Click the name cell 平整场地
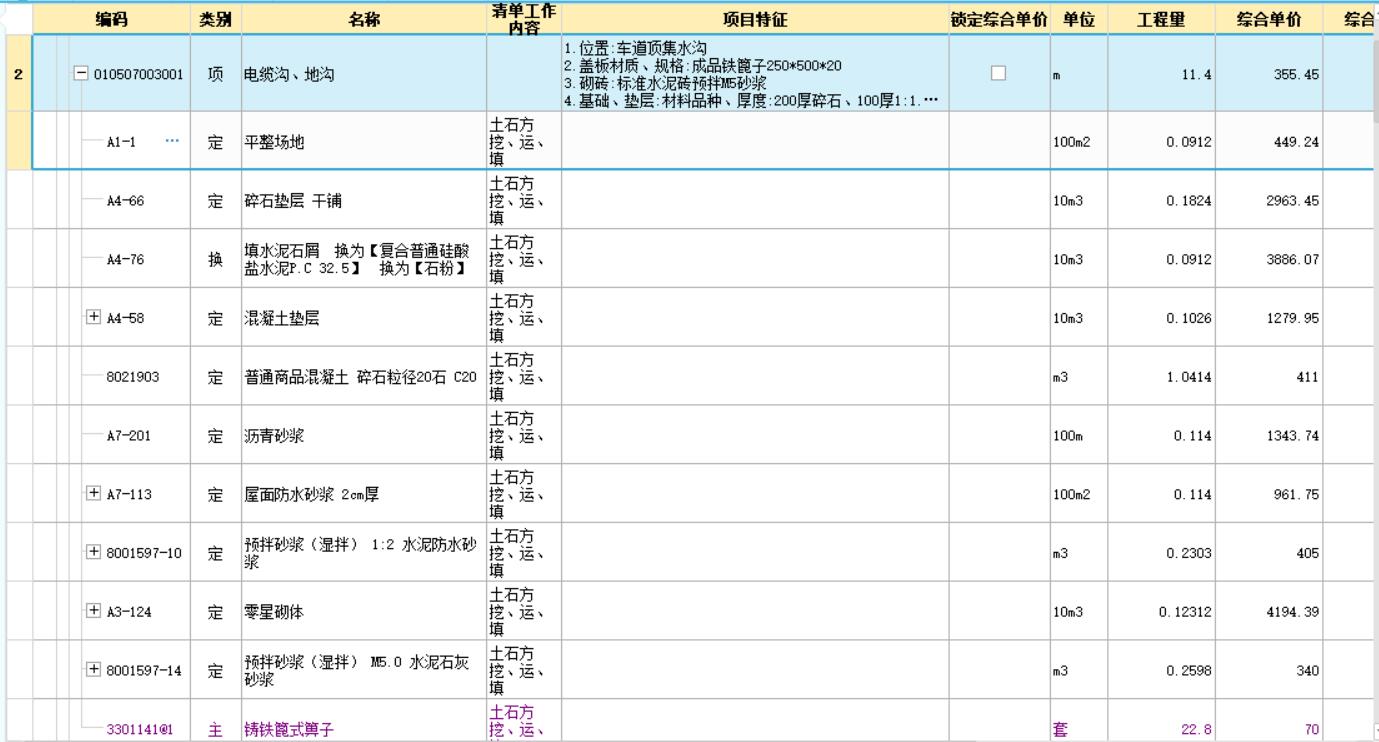Image resolution: width=1379 pixels, height=742 pixels. [x=363, y=142]
